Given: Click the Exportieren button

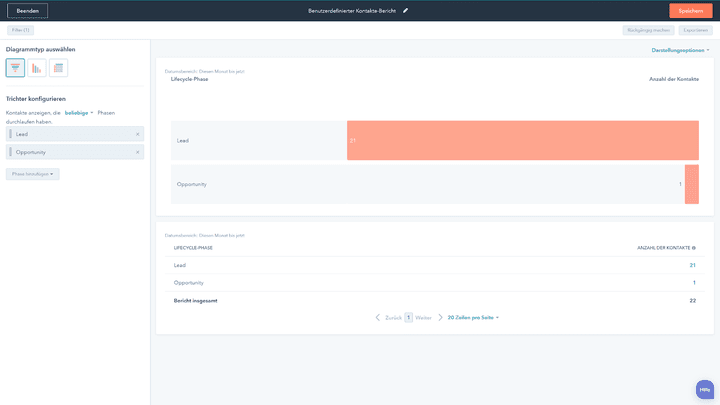Looking at the screenshot, I should [x=696, y=31].
